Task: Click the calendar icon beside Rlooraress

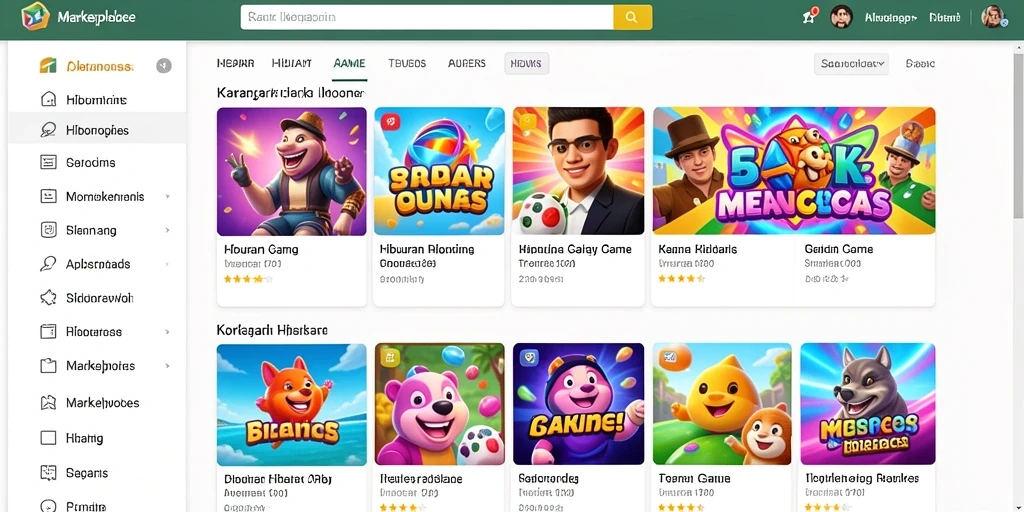Action: [48, 332]
